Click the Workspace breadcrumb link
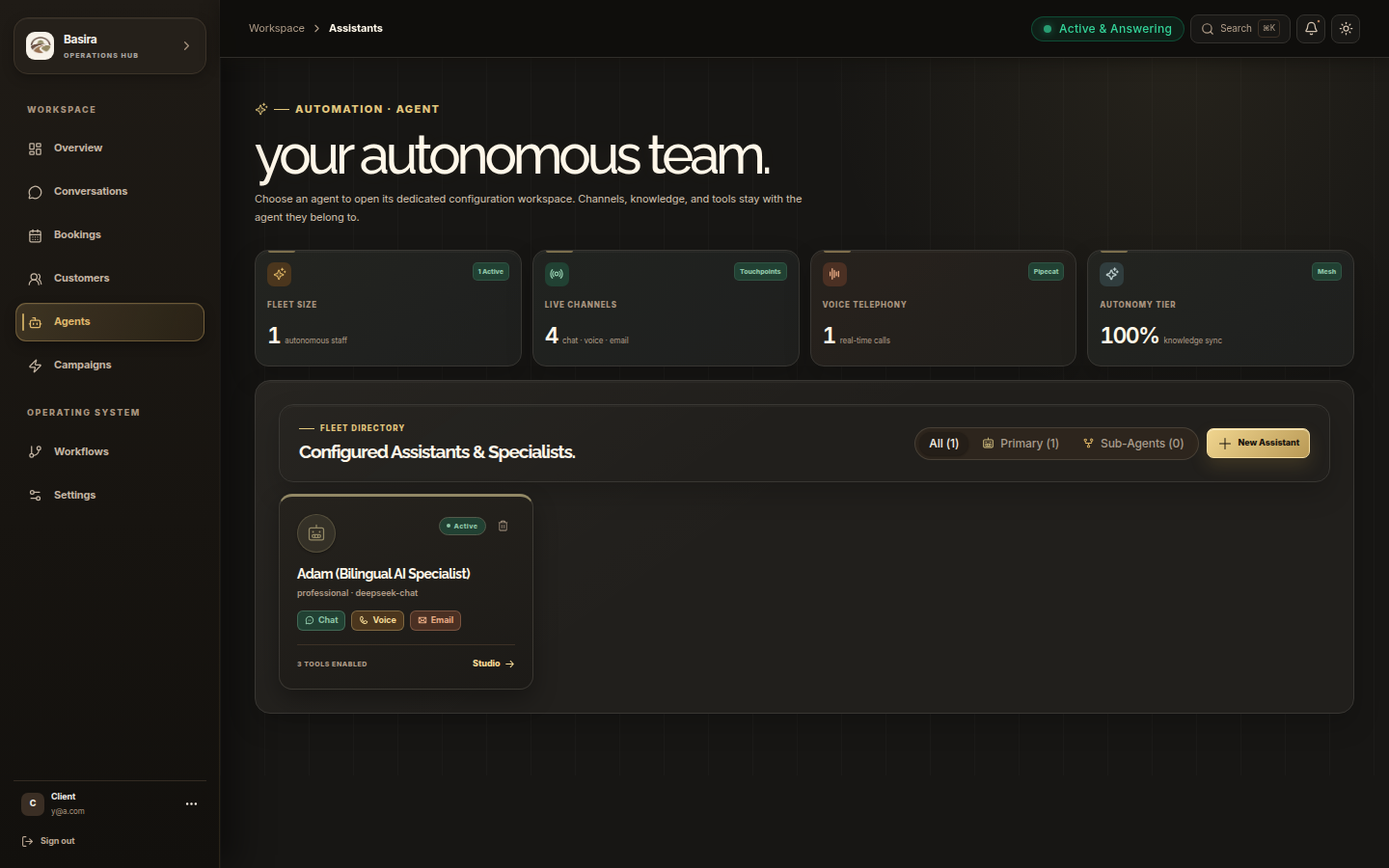 [x=277, y=28]
